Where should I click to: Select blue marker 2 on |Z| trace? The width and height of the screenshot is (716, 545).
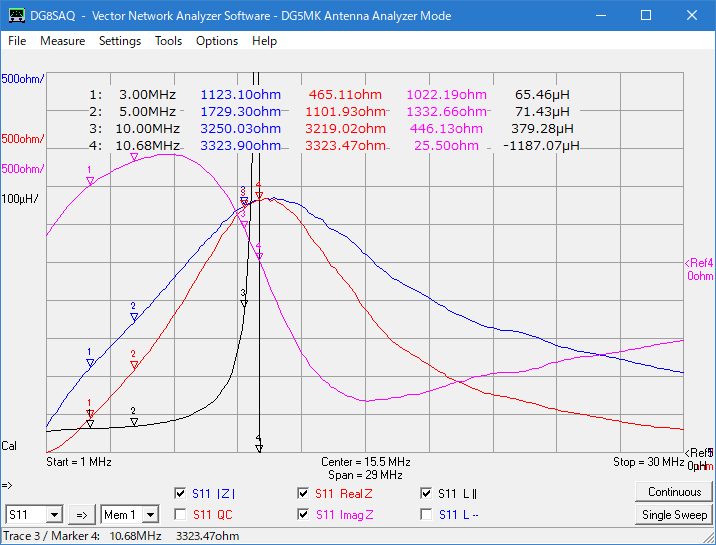click(134, 317)
